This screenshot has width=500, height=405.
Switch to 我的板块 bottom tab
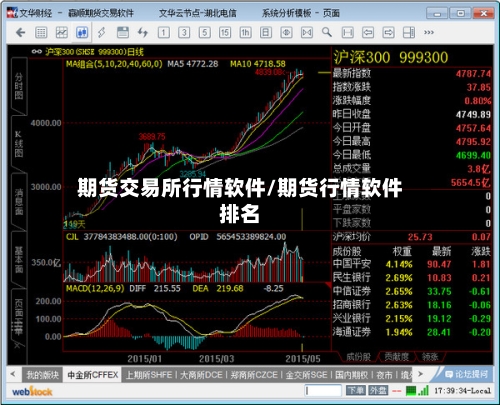pyautogui.click(x=43, y=375)
